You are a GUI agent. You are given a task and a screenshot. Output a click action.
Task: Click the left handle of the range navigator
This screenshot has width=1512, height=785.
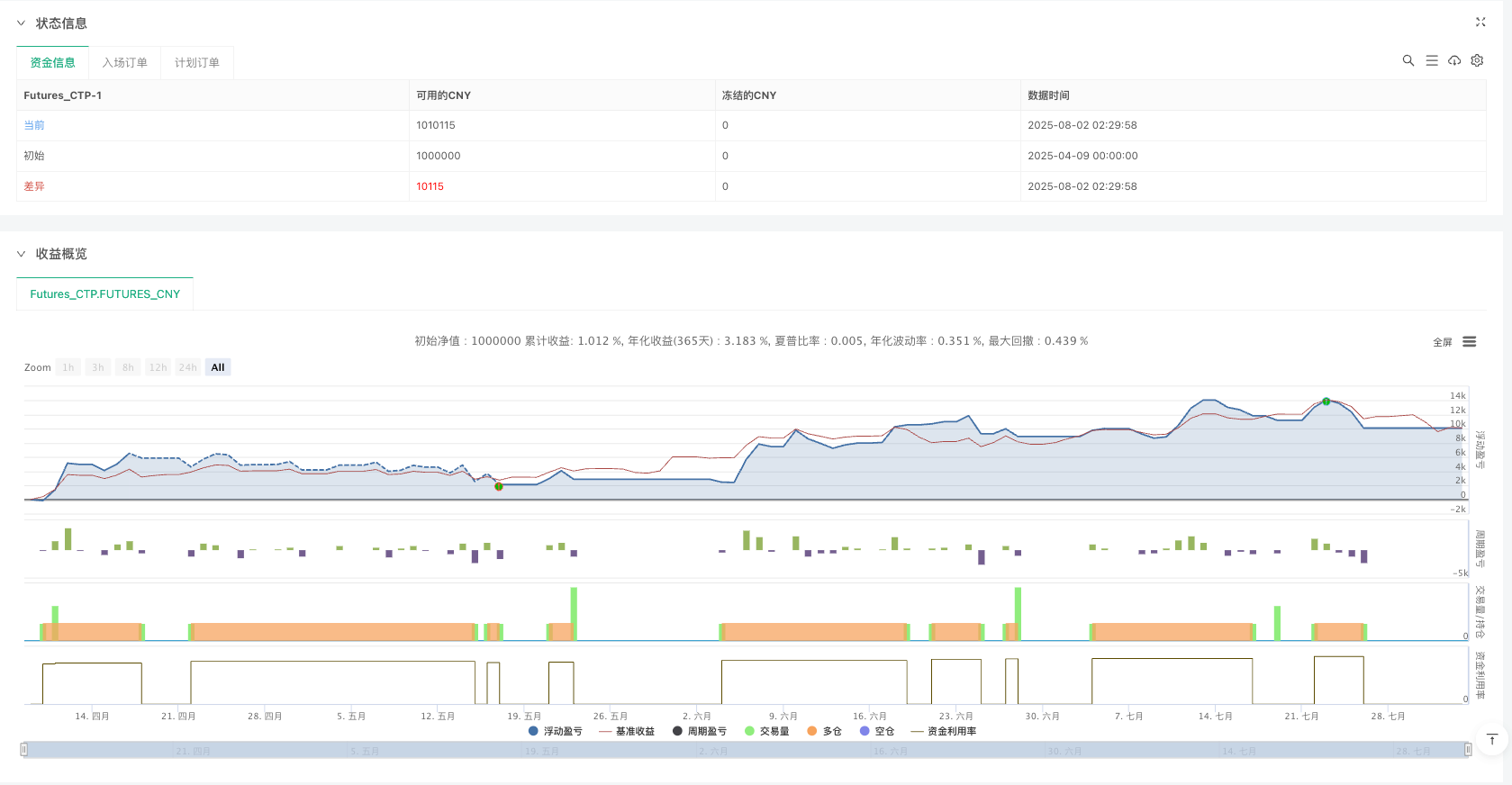(24, 749)
